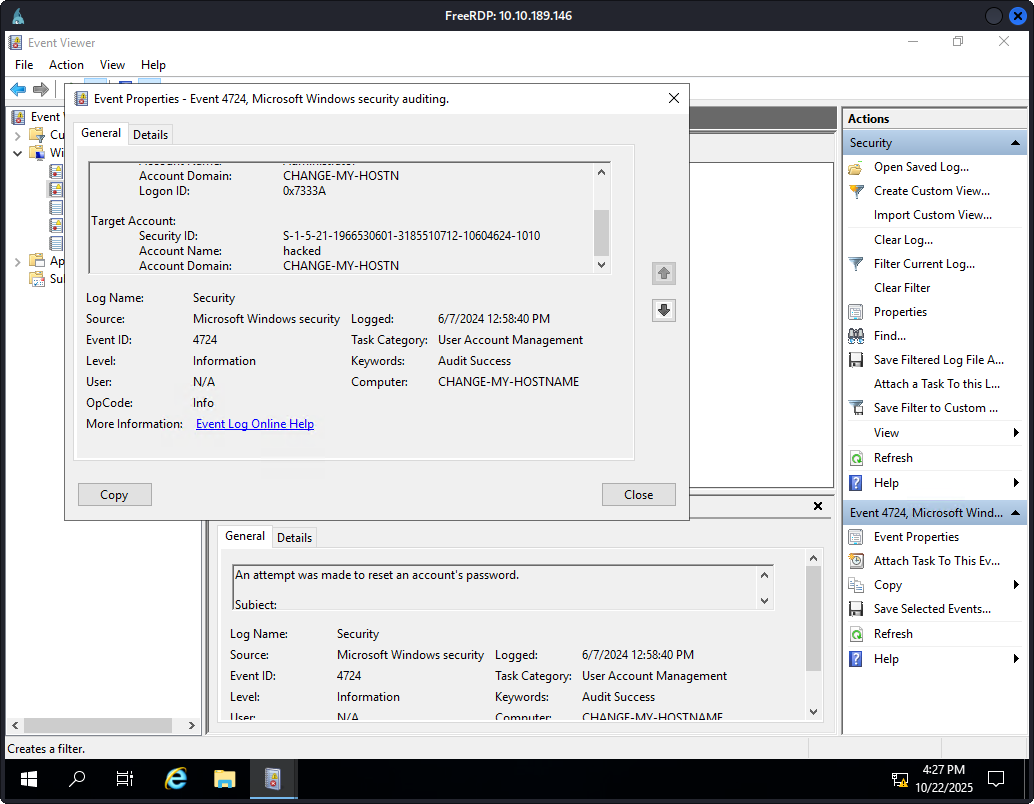Expand the View submenu arrow
The width and height of the screenshot is (1034, 804).
[x=1016, y=433]
